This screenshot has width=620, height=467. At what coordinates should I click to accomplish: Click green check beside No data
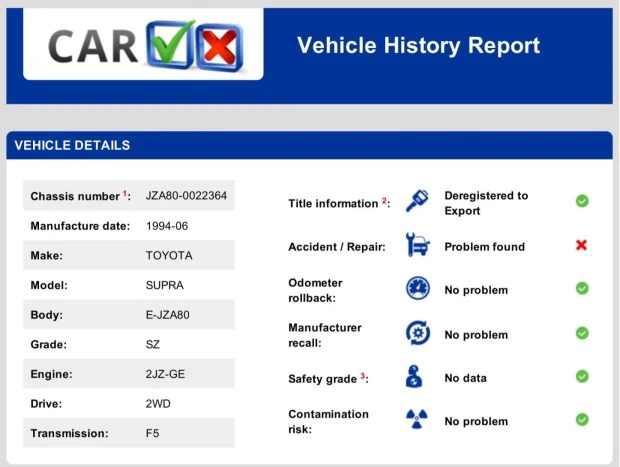(582, 376)
